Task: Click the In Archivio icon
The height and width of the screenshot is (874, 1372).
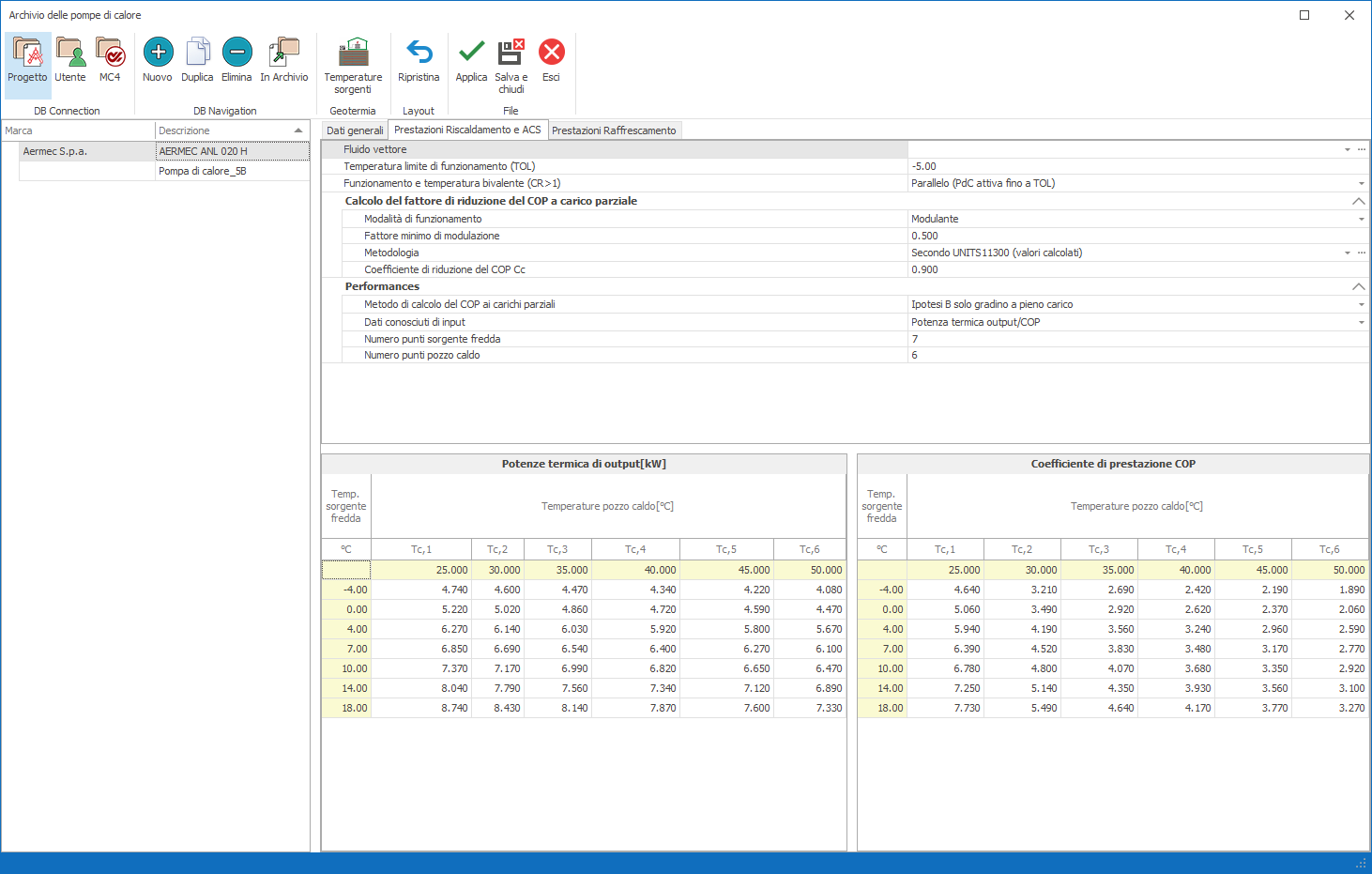Action: pos(283,59)
